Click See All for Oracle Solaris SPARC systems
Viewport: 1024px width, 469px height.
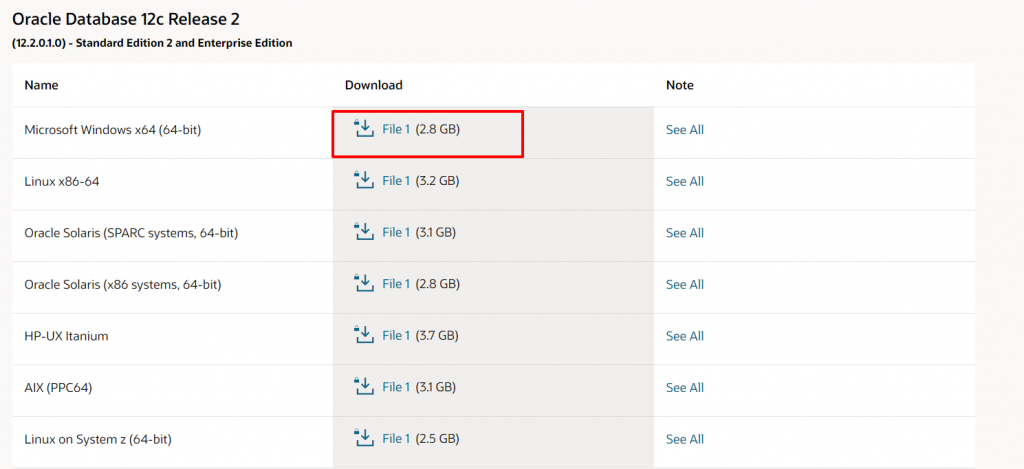click(684, 233)
